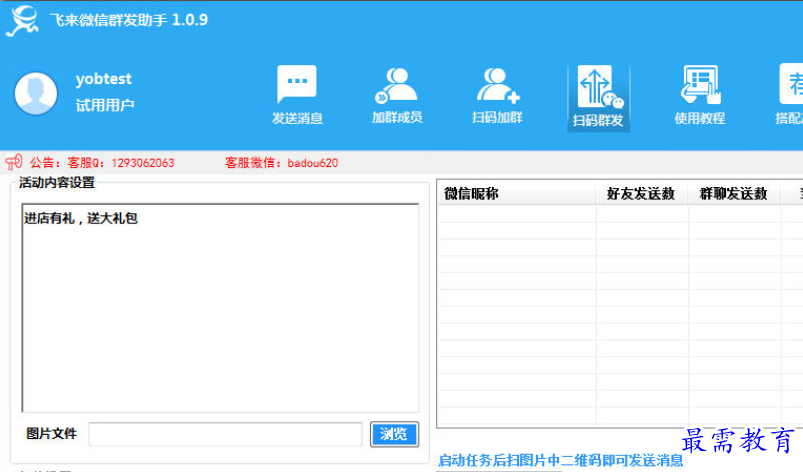
Task: Sort by the 微信昵称 column header
Action: [516, 194]
